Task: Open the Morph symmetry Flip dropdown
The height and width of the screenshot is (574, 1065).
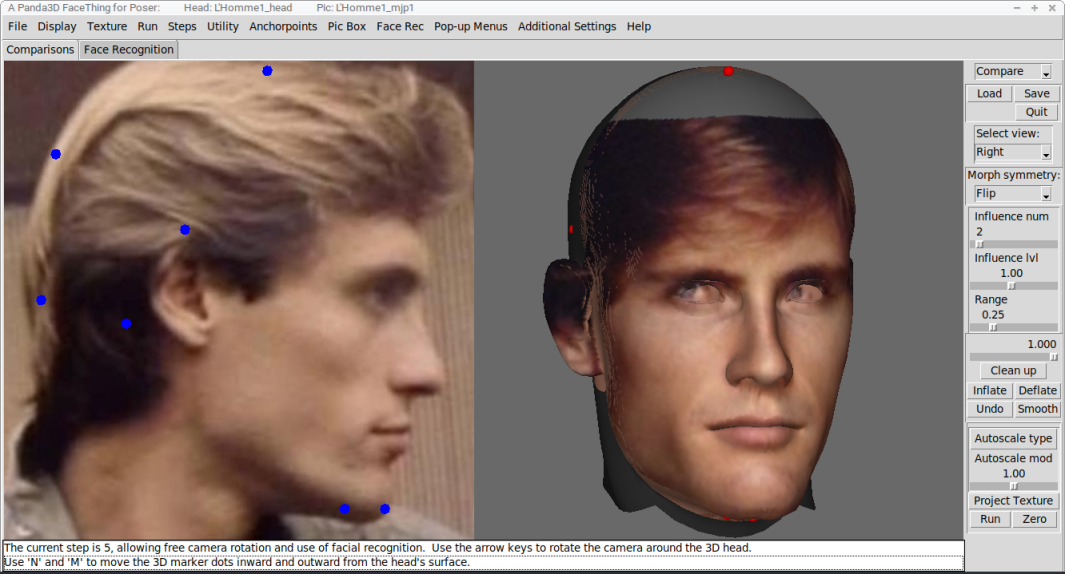Action: tap(1013, 194)
